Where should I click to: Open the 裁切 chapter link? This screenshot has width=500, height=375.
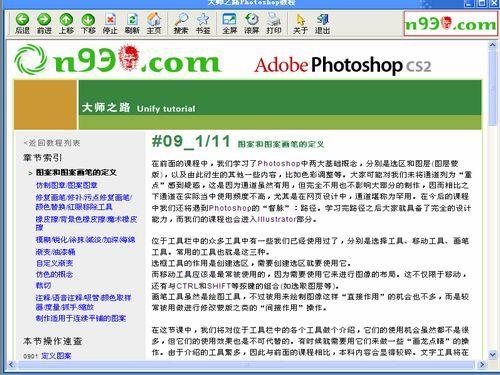[x=43, y=285]
